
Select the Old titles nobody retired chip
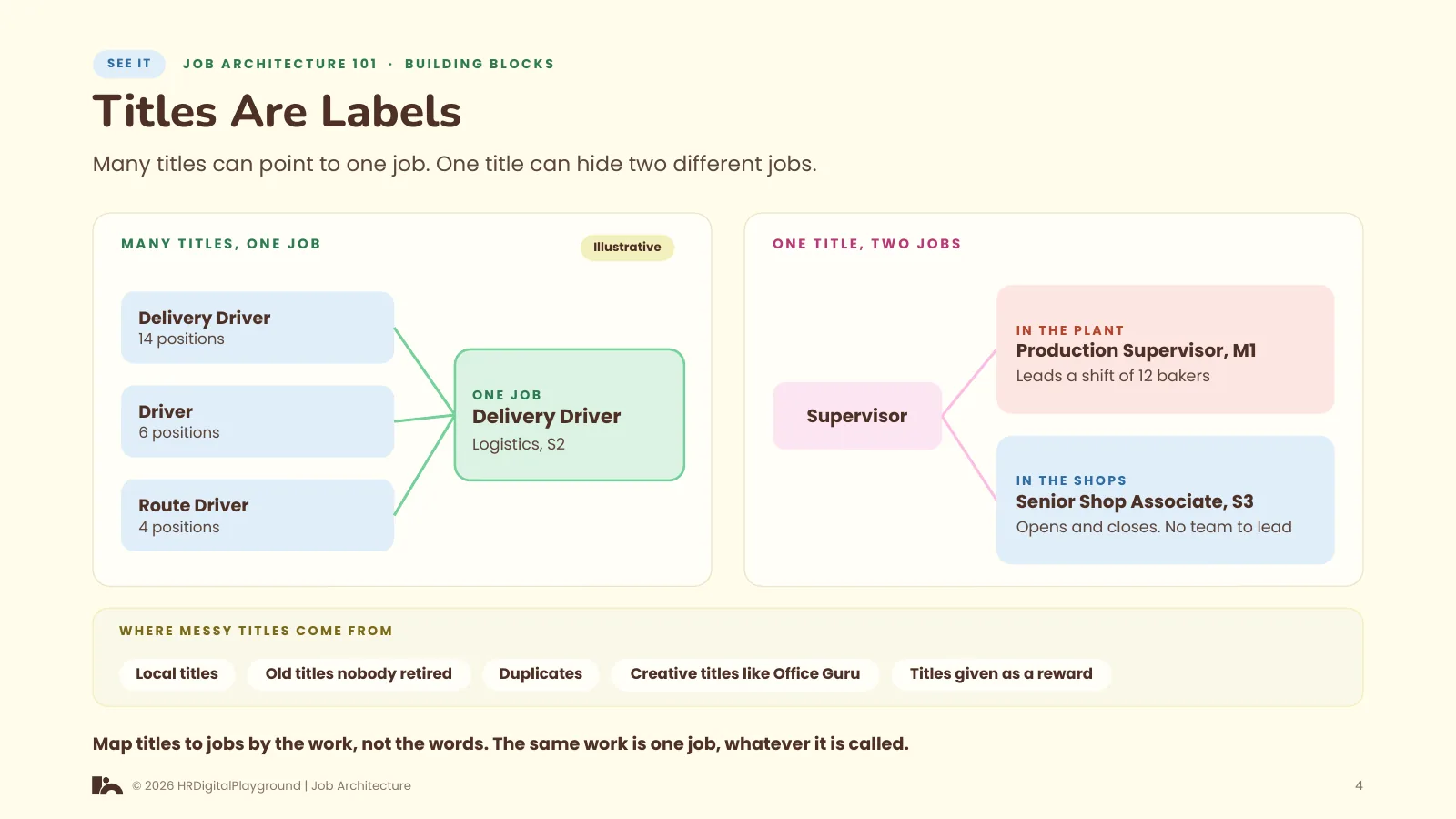[x=359, y=674]
